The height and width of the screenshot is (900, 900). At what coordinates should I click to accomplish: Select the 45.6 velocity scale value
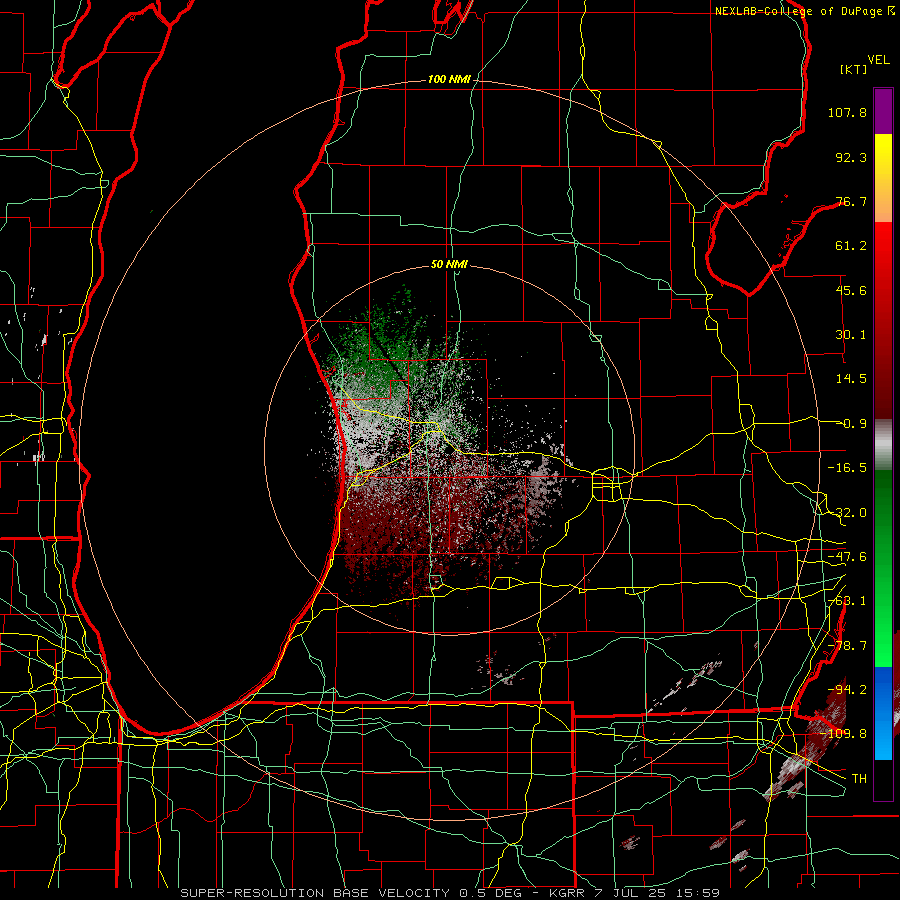(851, 290)
